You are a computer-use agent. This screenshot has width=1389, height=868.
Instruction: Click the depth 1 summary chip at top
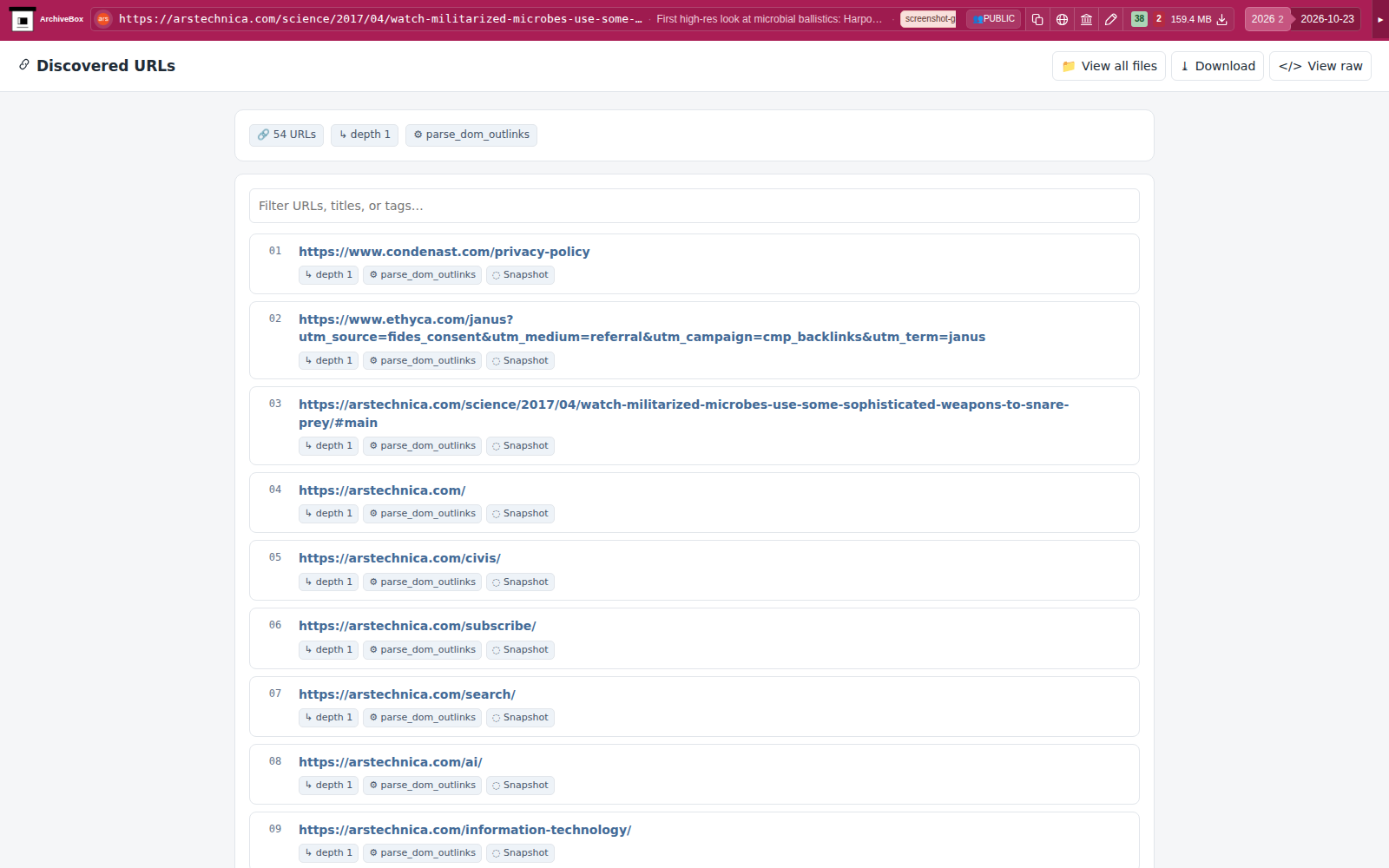click(x=365, y=135)
